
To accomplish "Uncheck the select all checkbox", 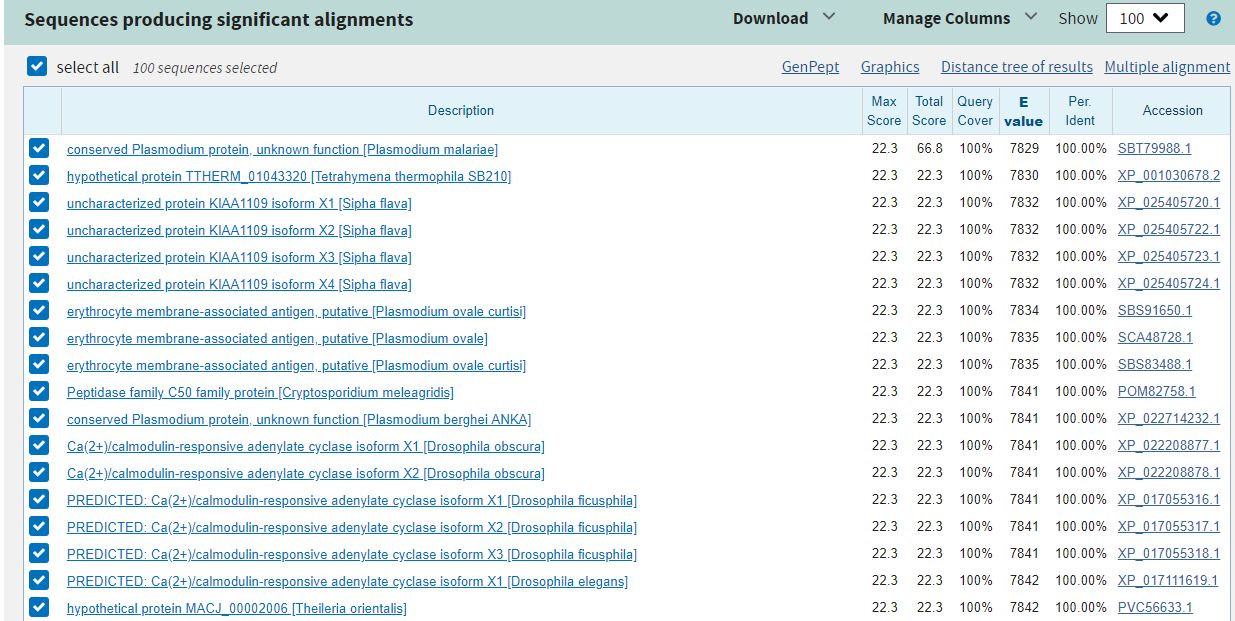I will pyautogui.click(x=37, y=67).
